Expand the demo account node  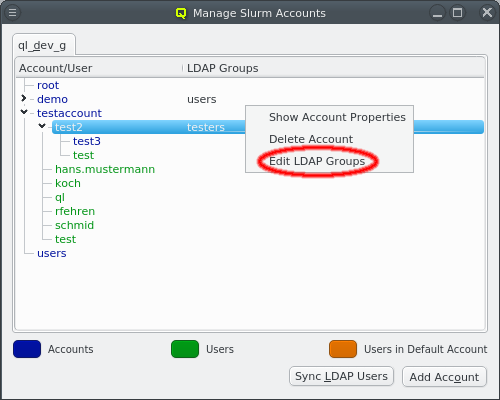tap(23, 99)
